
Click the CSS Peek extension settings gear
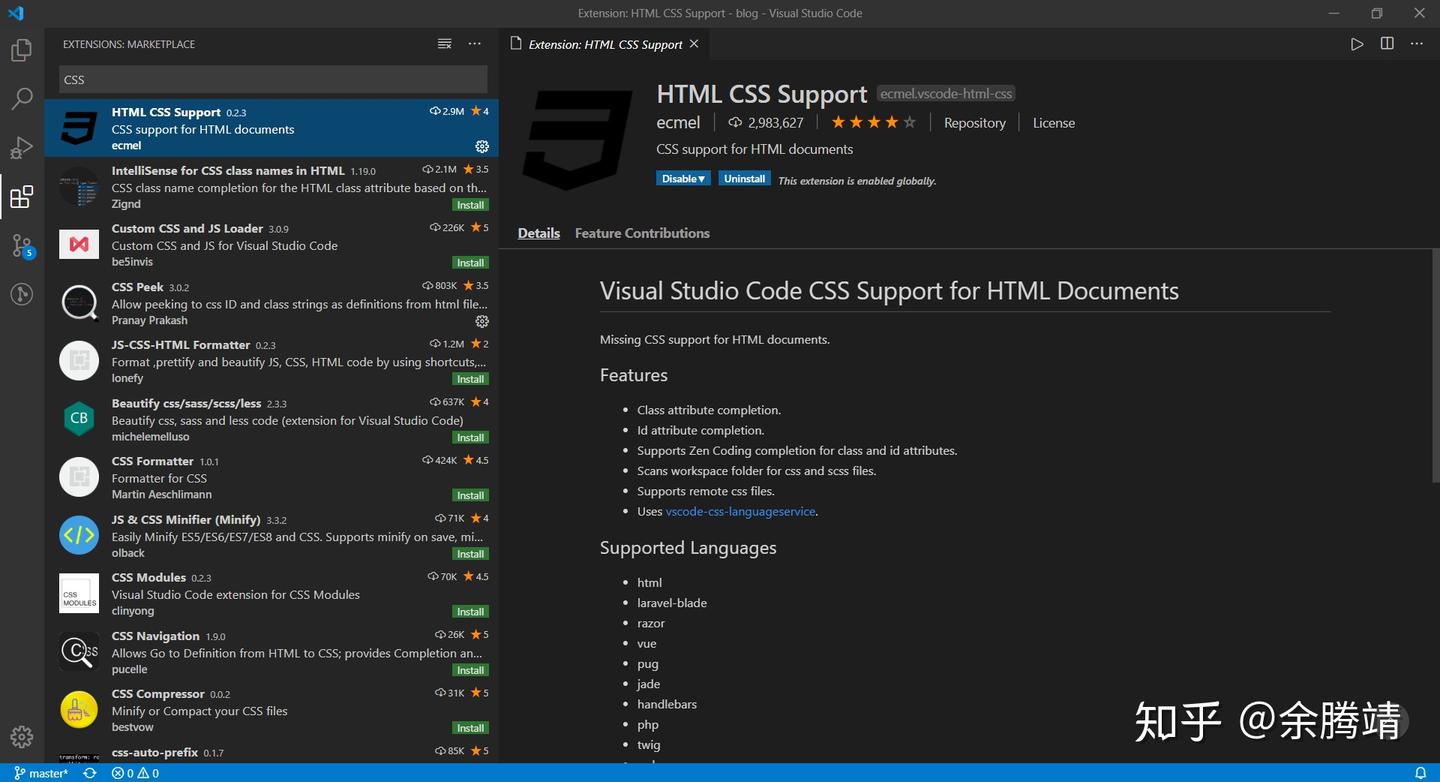482,321
